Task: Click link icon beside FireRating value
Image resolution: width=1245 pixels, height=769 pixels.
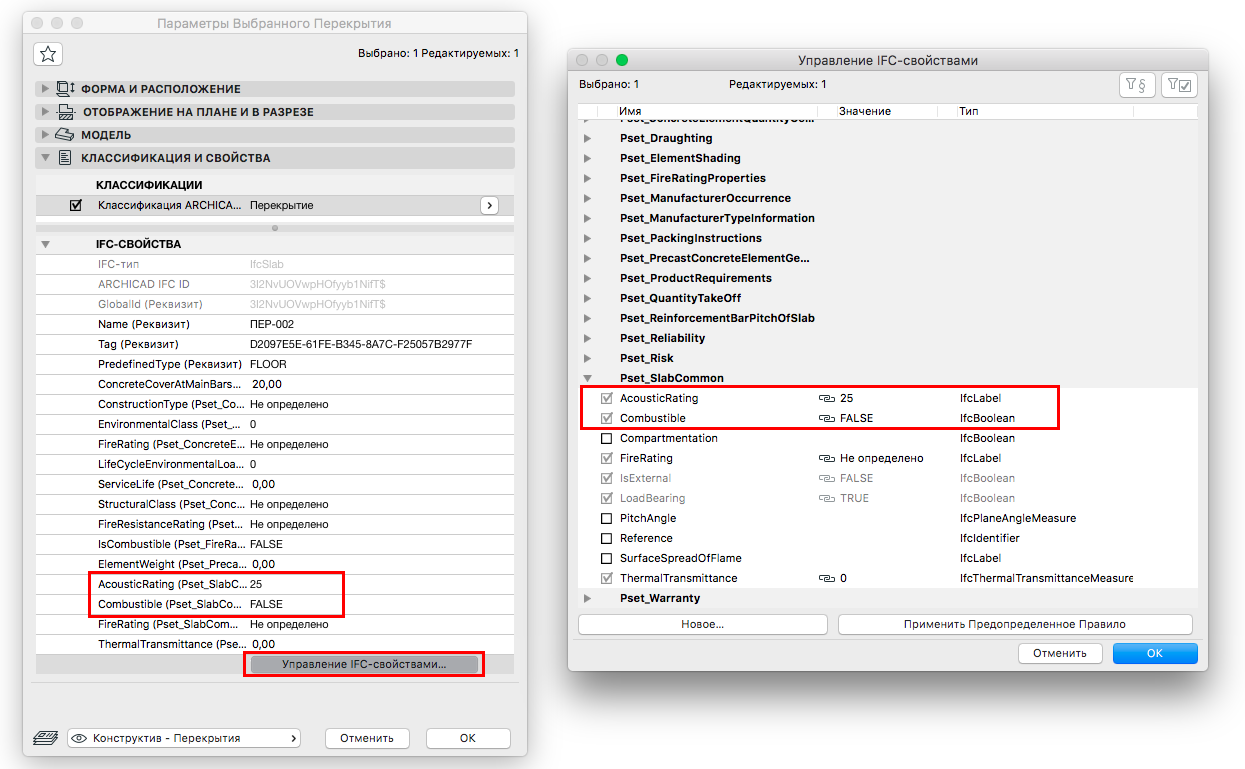Action: tap(826, 458)
